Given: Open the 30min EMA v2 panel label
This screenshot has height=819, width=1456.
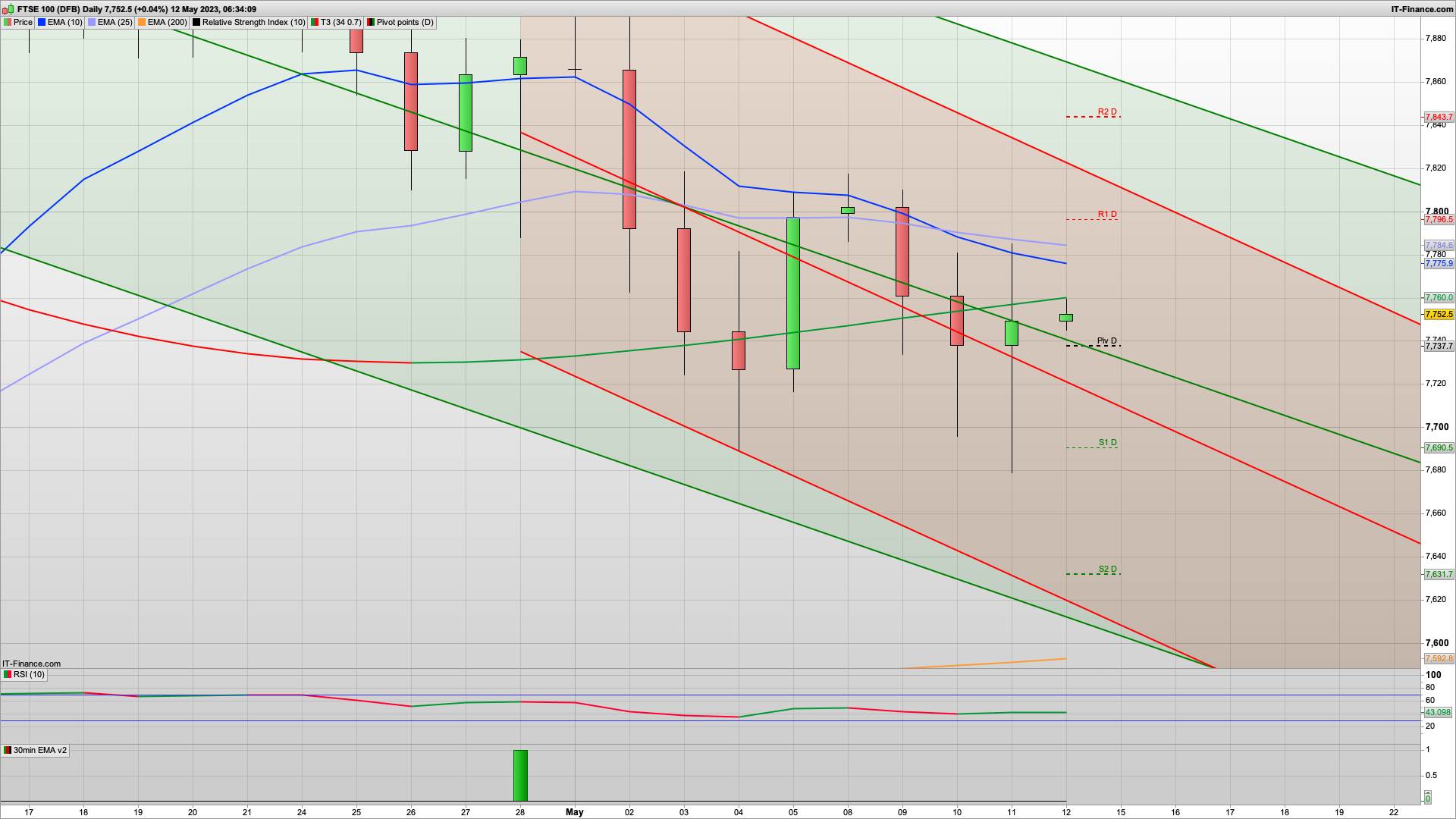Looking at the screenshot, I should click(x=39, y=750).
